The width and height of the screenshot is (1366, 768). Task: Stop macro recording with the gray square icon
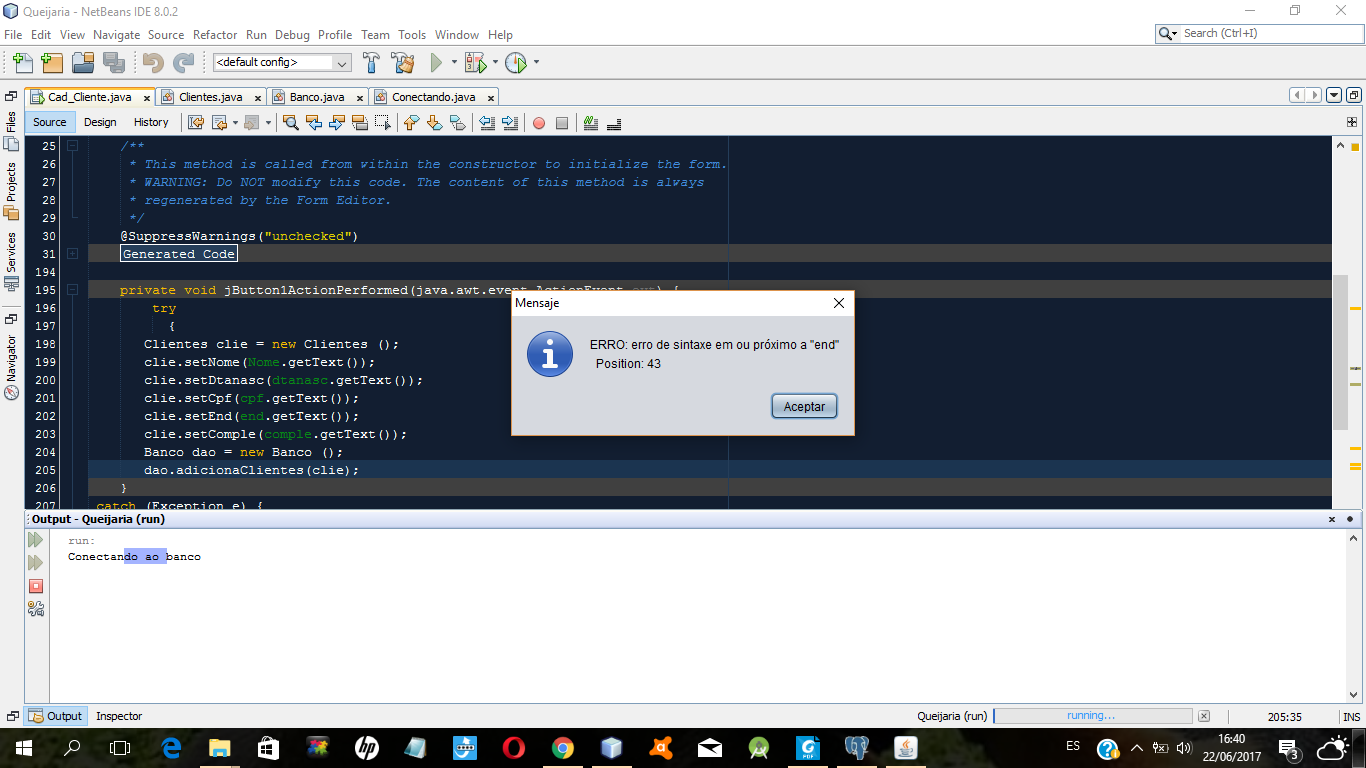562,123
